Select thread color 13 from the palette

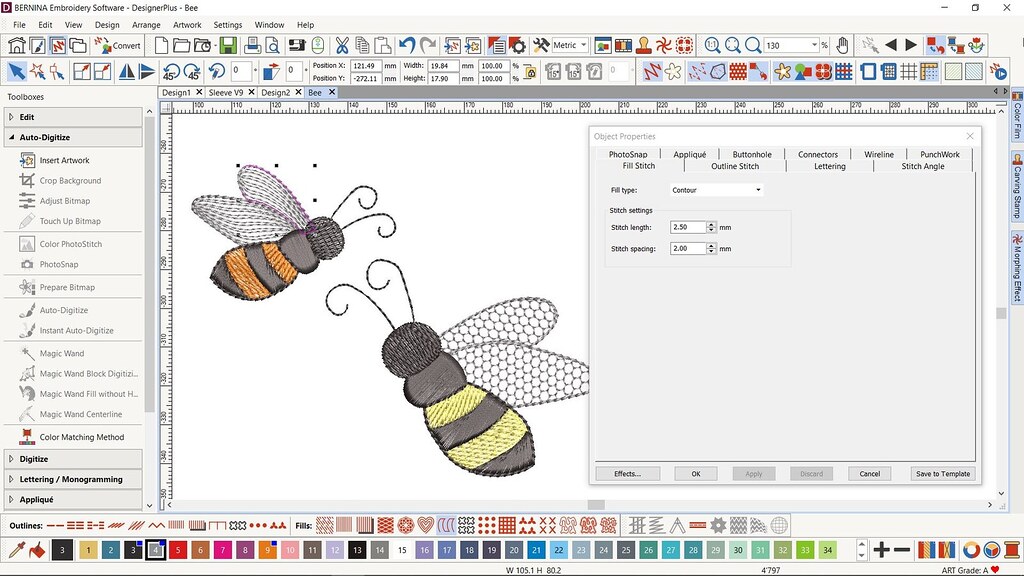(x=357, y=550)
